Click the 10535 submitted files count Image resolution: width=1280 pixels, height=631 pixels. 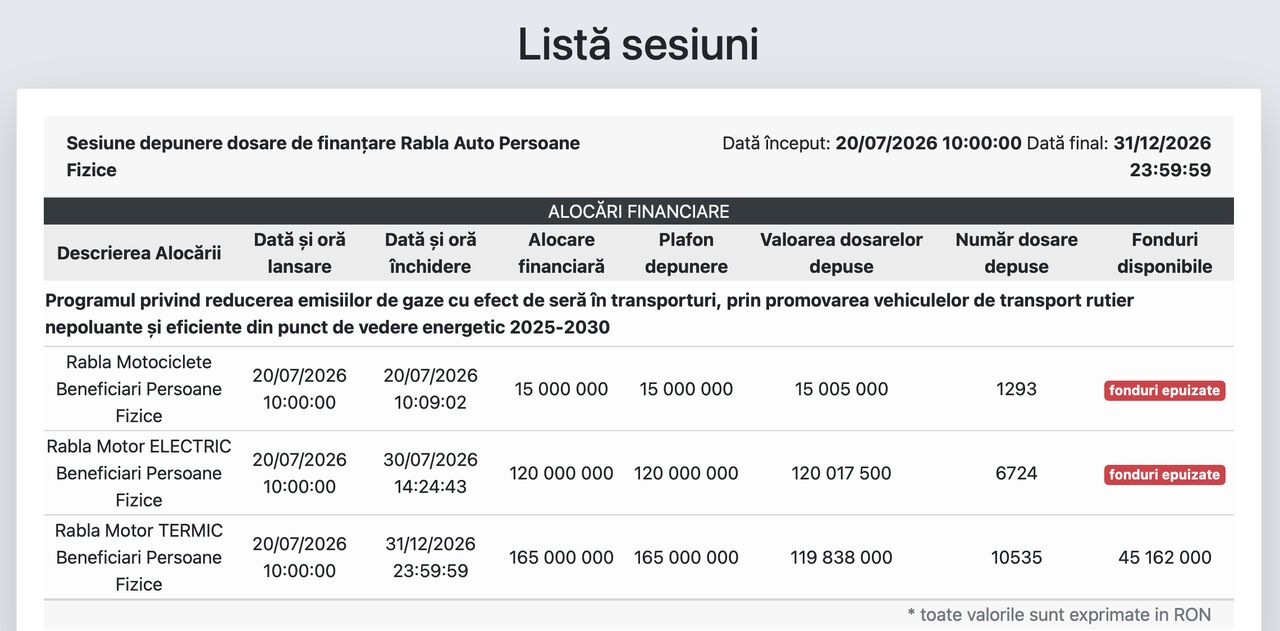1017,557
